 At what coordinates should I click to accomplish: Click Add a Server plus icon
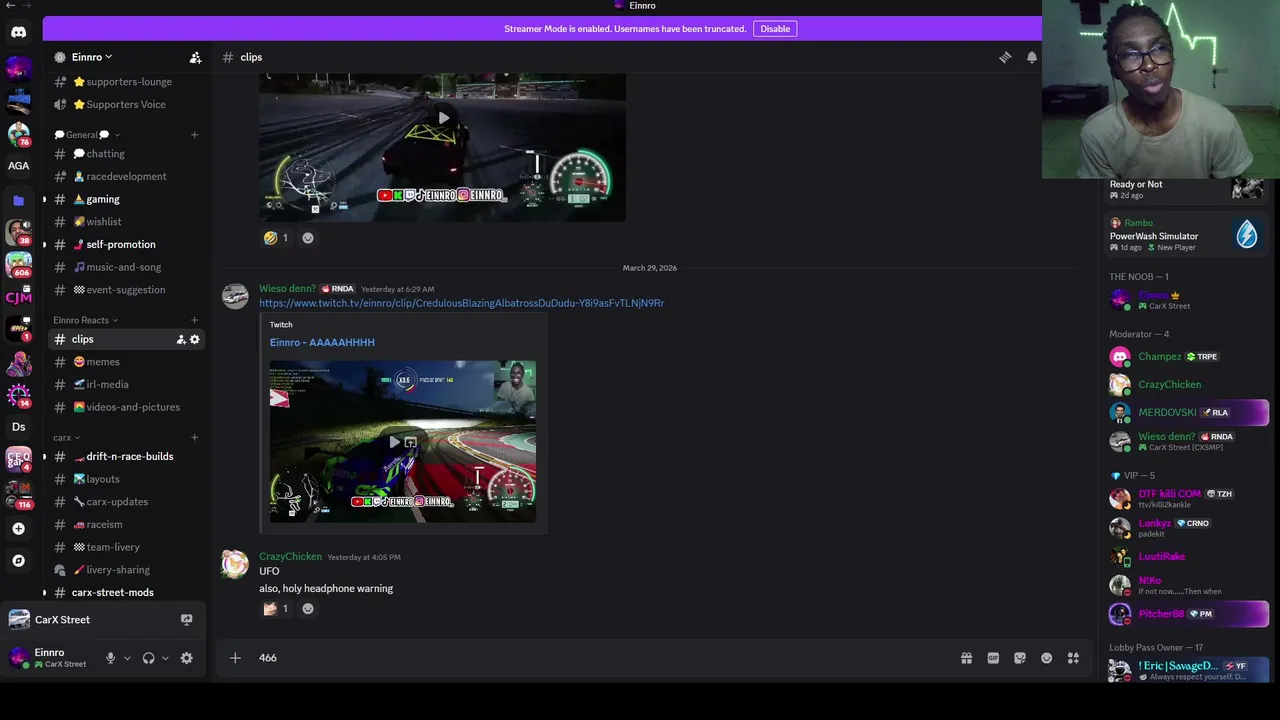coord(18,528)
